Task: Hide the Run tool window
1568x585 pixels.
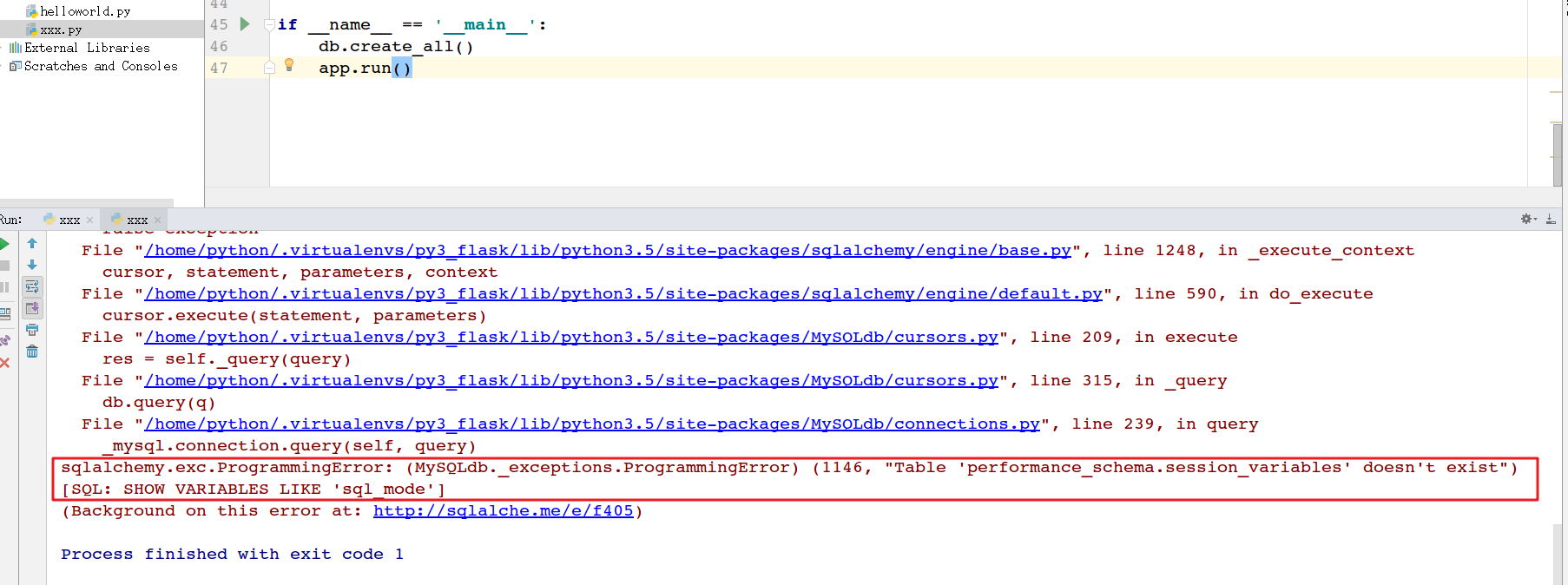Action: [1551, 219]
